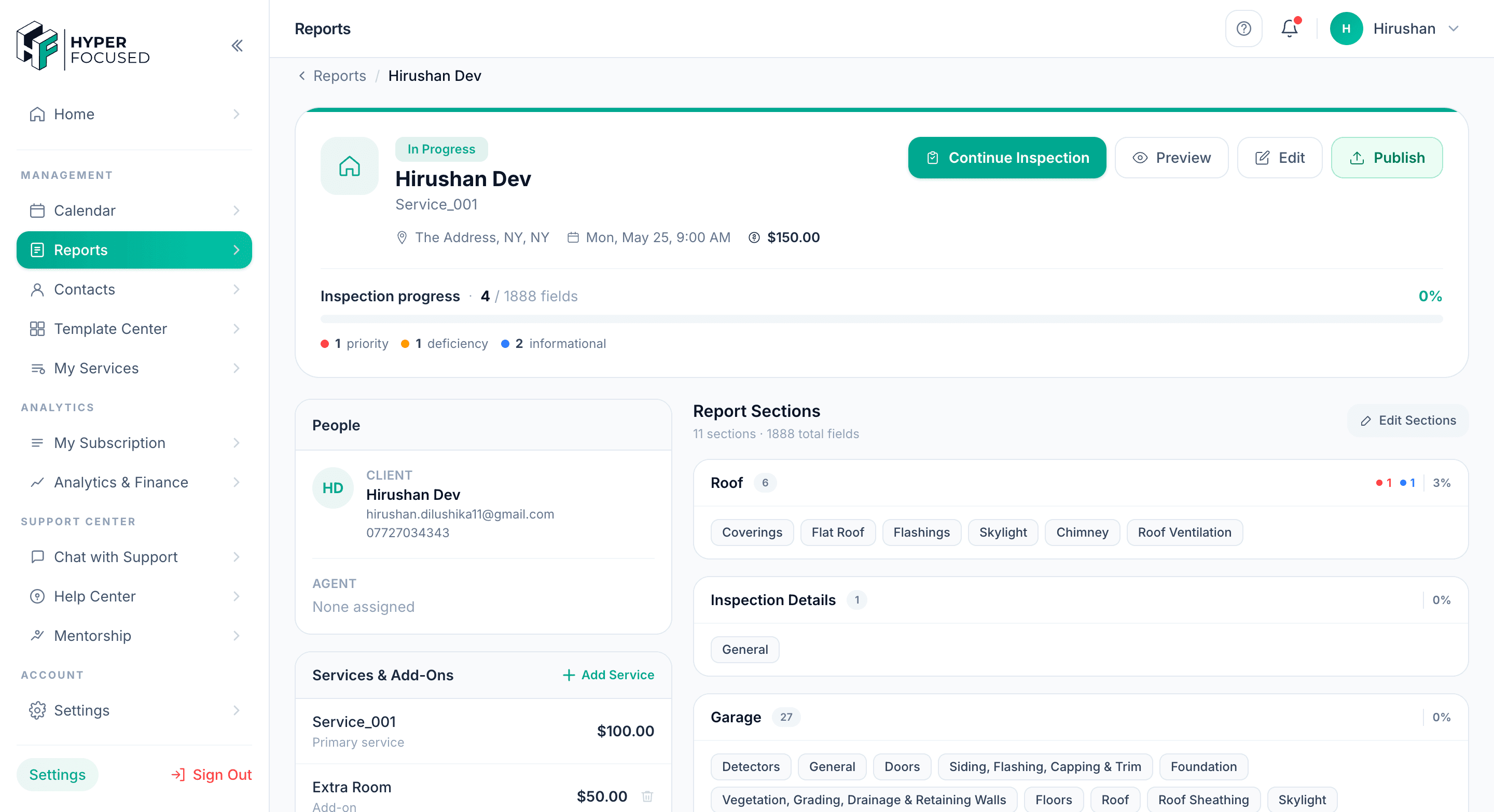Click the Analytics & Finance chart icon
Viewport: 1494px width, 812px height.
37,482
